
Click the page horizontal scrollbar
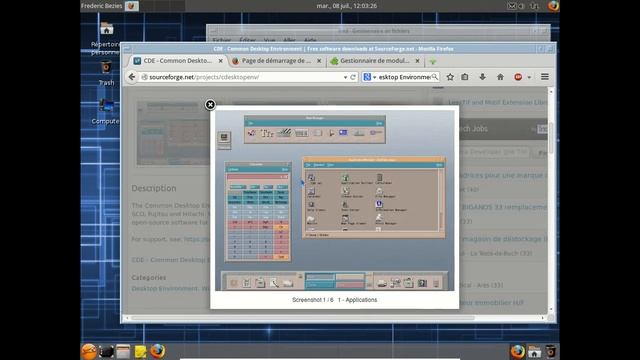pos(335,318)
